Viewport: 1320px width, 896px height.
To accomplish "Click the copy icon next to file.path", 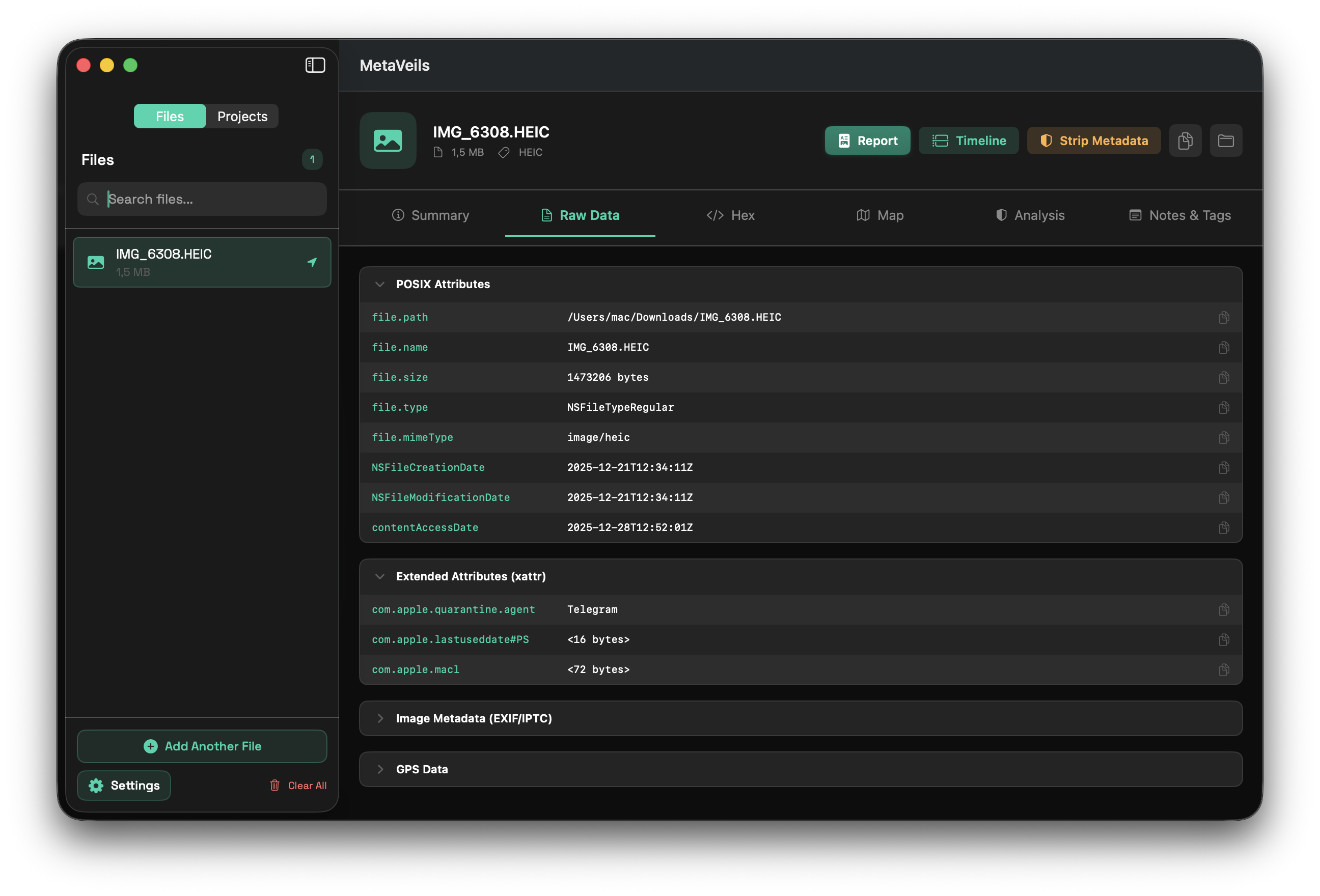I will [1223, 317].
